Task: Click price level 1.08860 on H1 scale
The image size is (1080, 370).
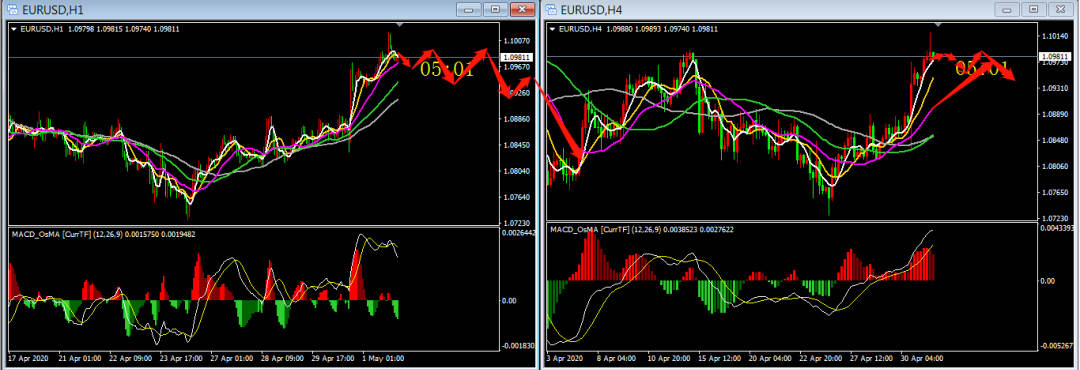Action: pos(517,119)
